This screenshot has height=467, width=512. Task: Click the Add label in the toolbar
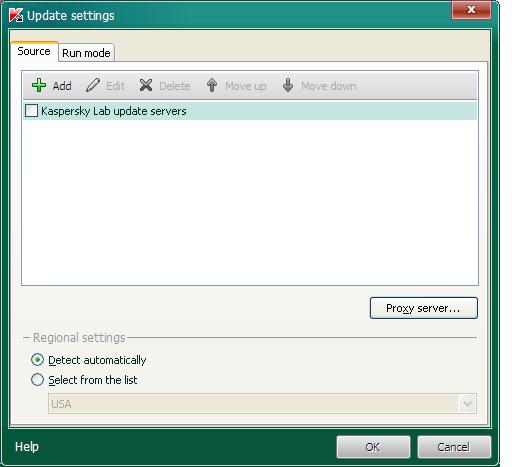pos(62,86)
